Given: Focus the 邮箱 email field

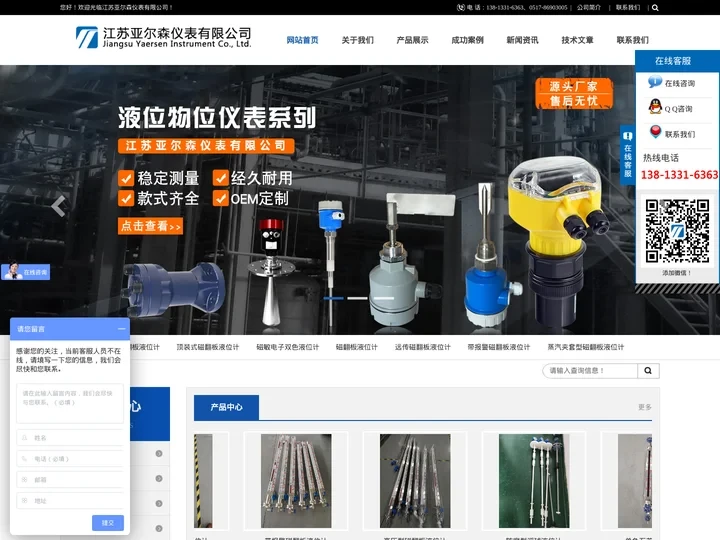Looking at the screenshot, I should point(70,479).
